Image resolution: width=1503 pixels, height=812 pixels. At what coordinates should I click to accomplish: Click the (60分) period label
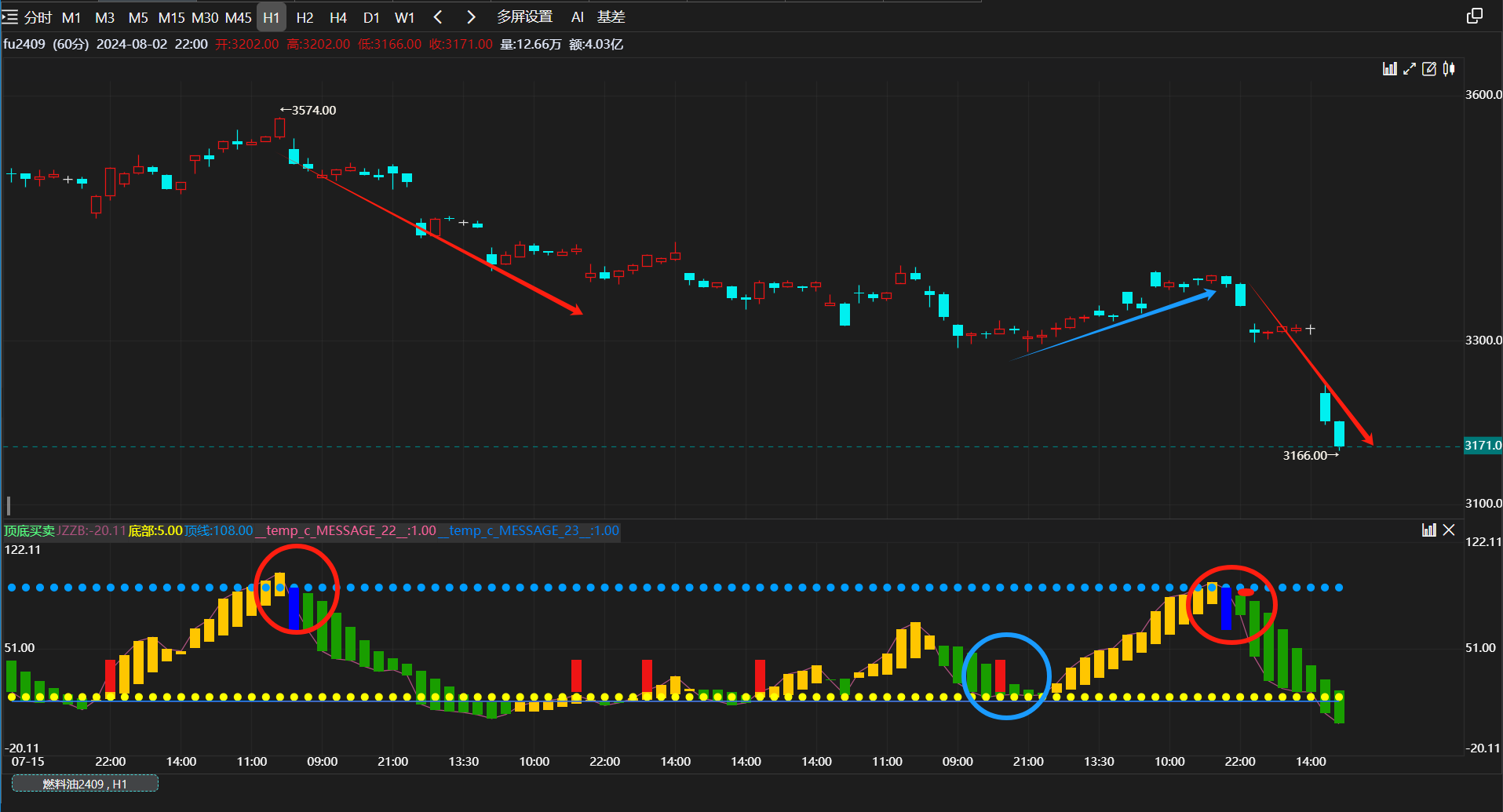point(71,45)
